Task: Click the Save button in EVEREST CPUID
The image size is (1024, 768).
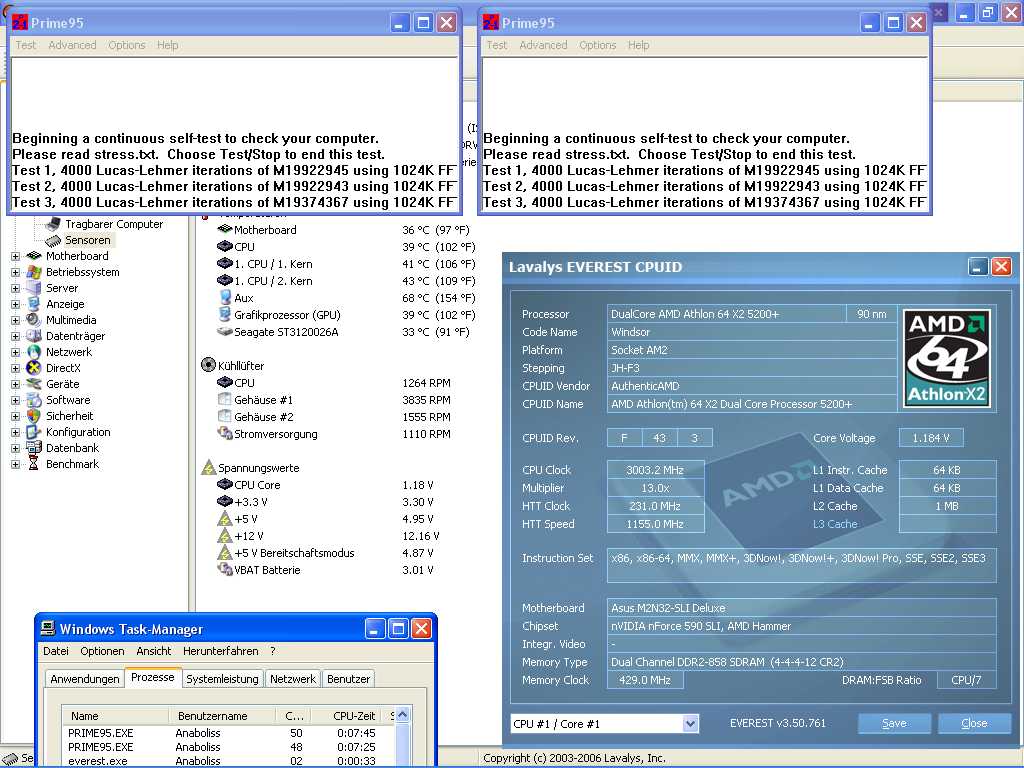Action: [894, 723]
